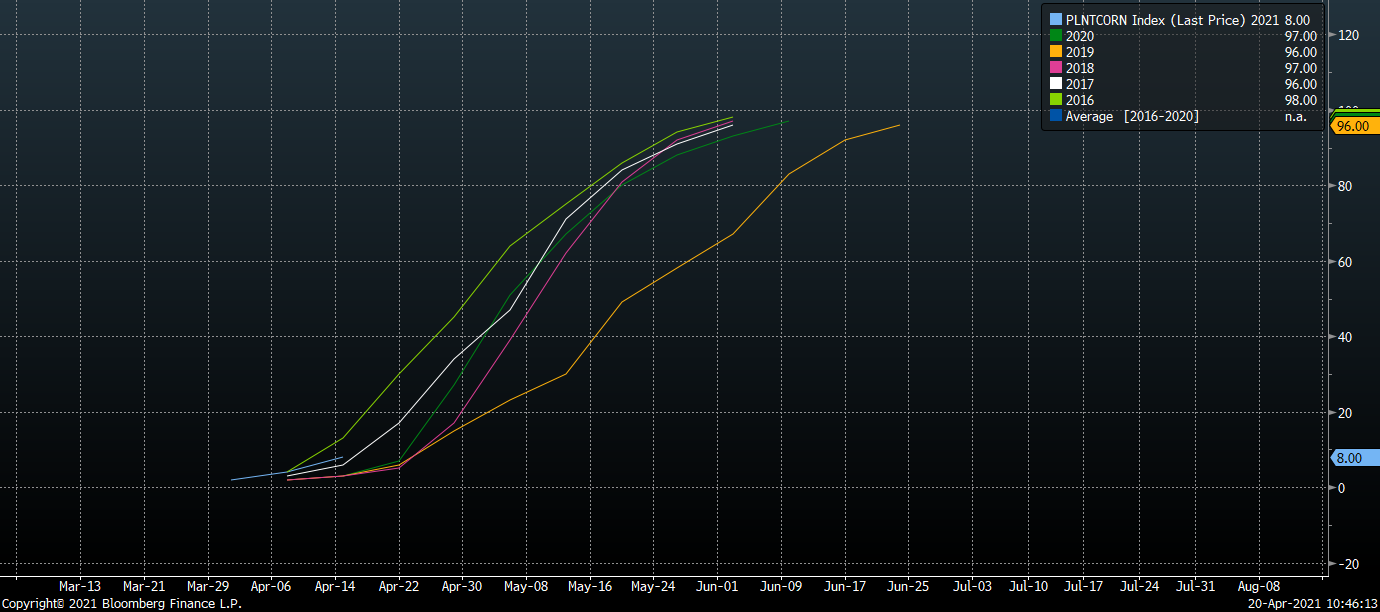Click the blue Average legend swatch
The height and width of the screenshot is (612, 1380).
pyautogui.click(x=1055, y=116)
